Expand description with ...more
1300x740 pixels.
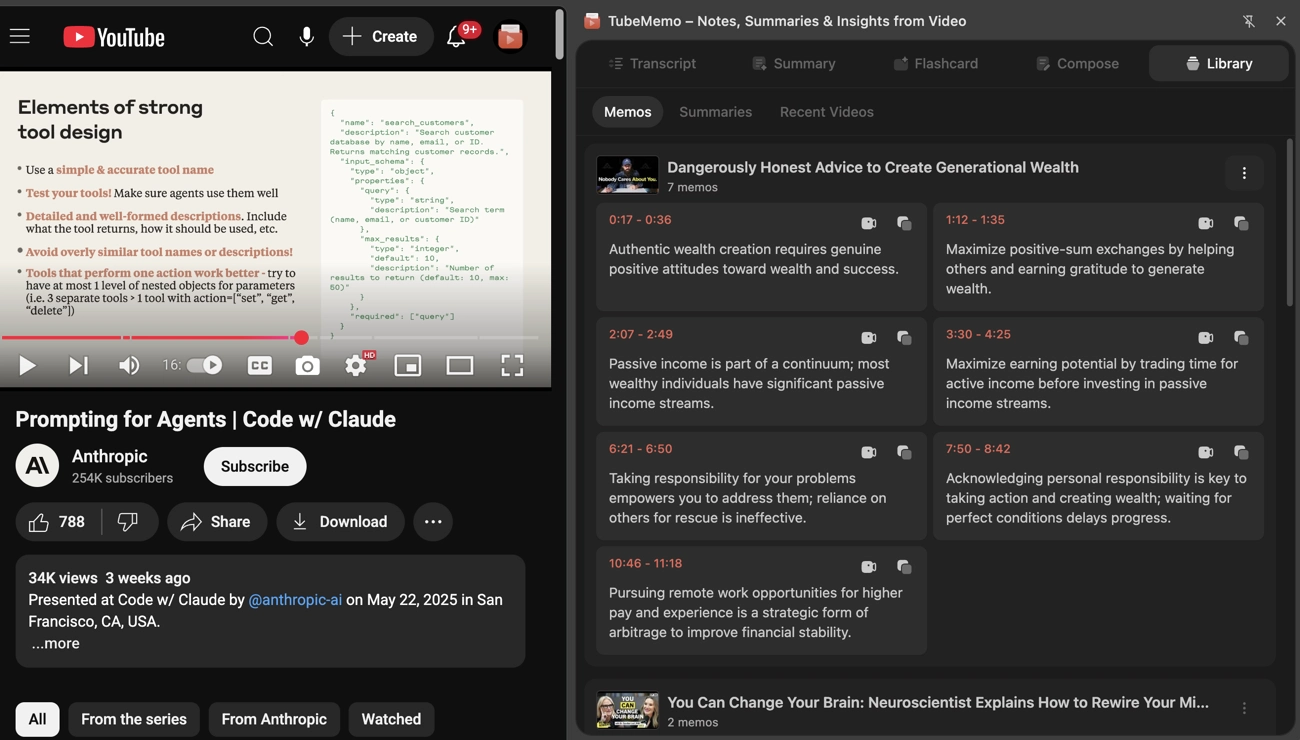pos(55,644)
